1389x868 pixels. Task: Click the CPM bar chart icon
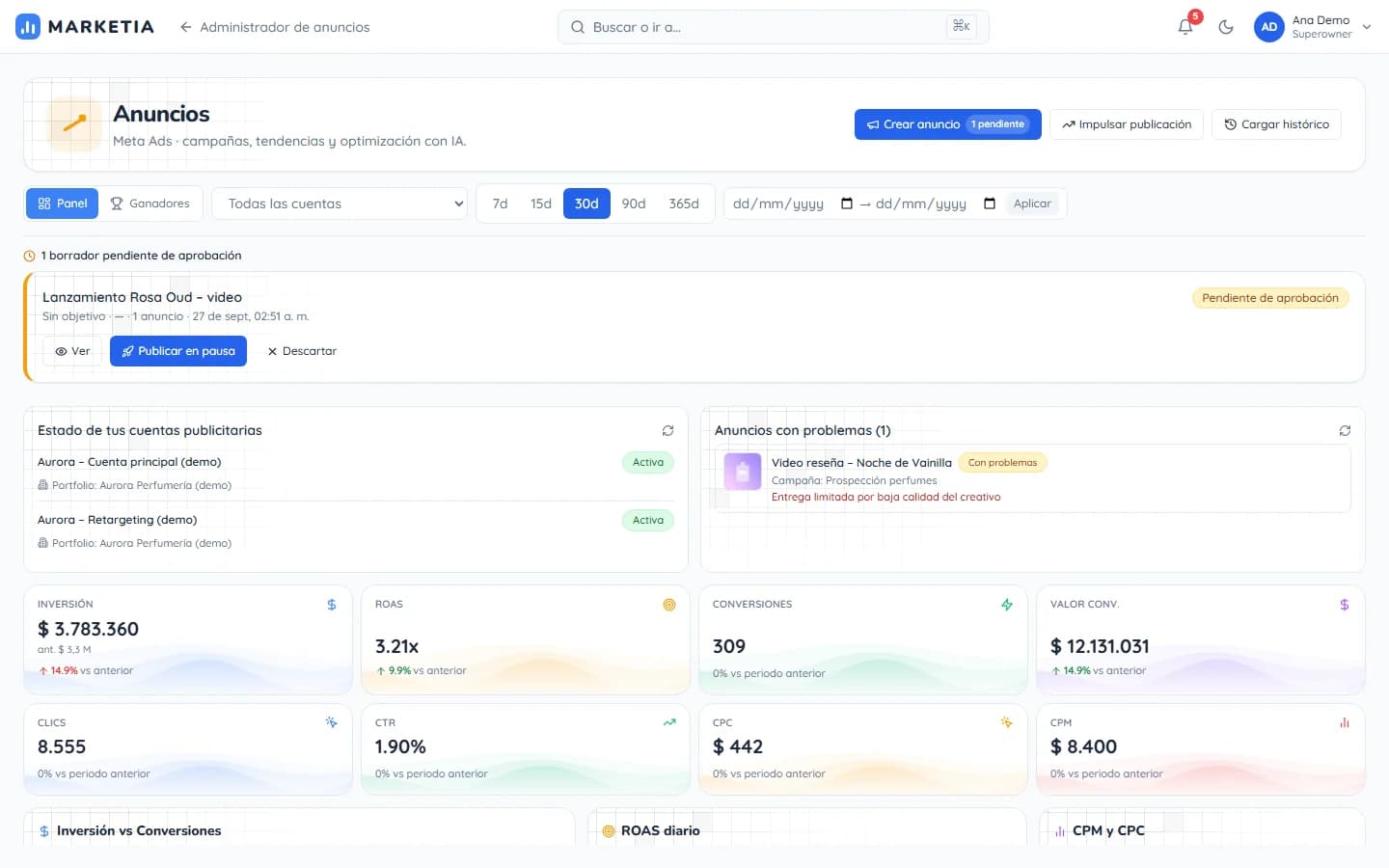tap(1345, 722)
